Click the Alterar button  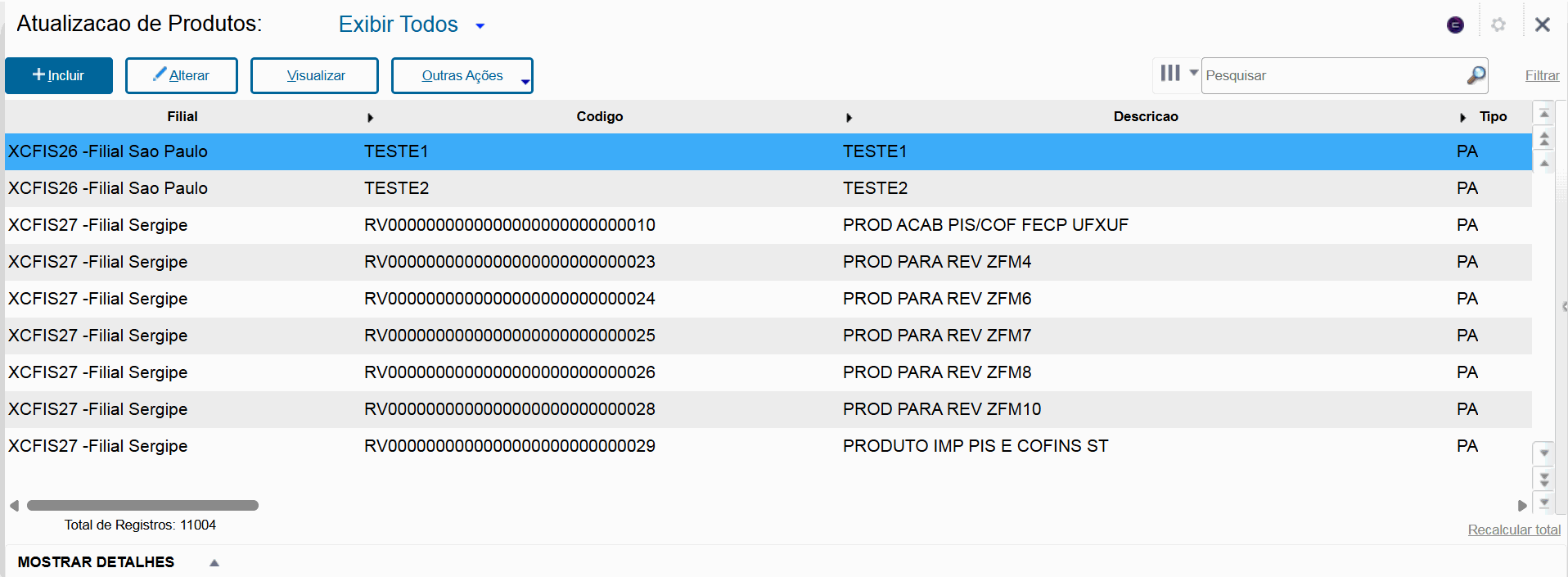tap(181, 75)
